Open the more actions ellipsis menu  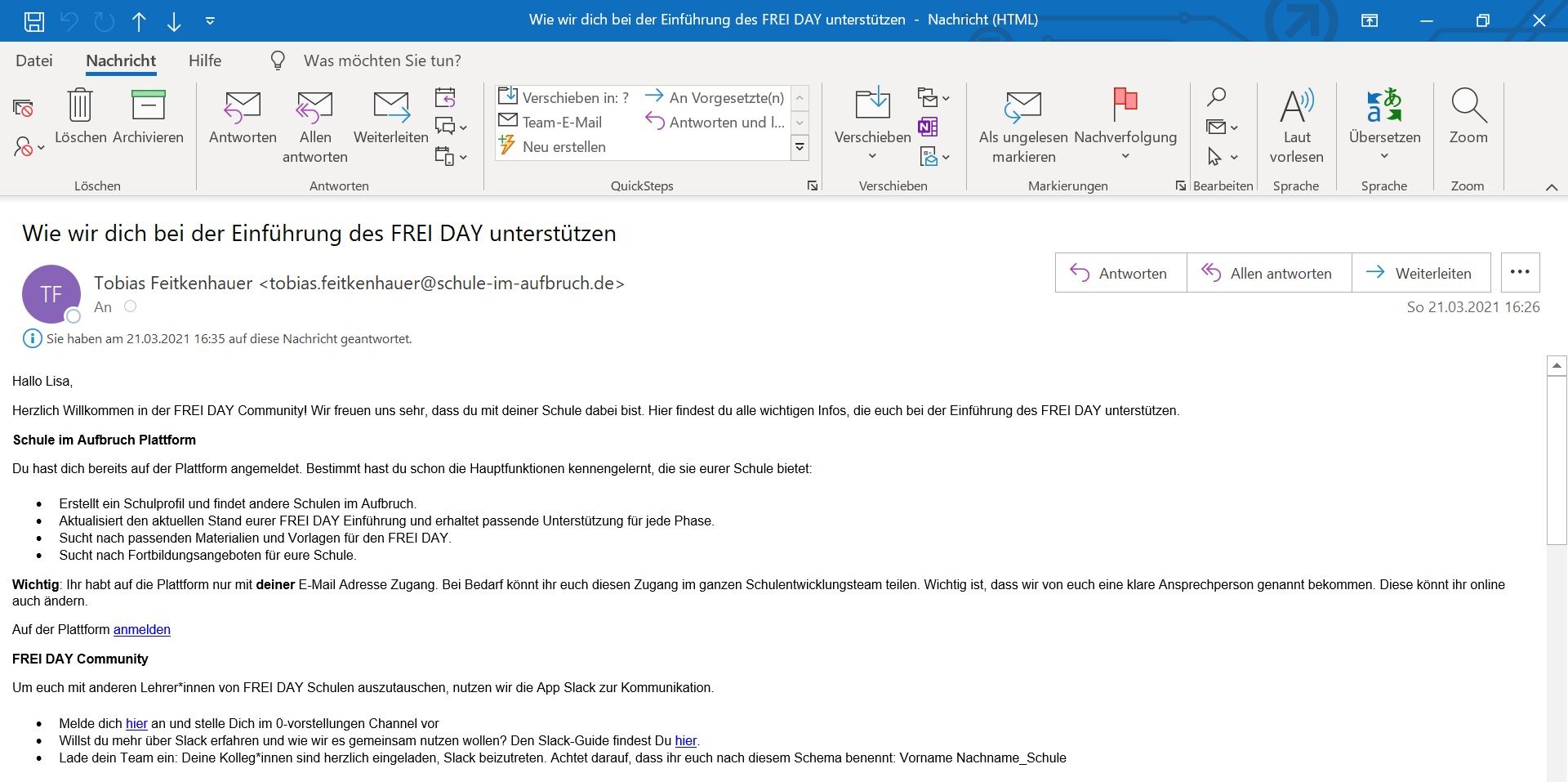pos(1520,272)
